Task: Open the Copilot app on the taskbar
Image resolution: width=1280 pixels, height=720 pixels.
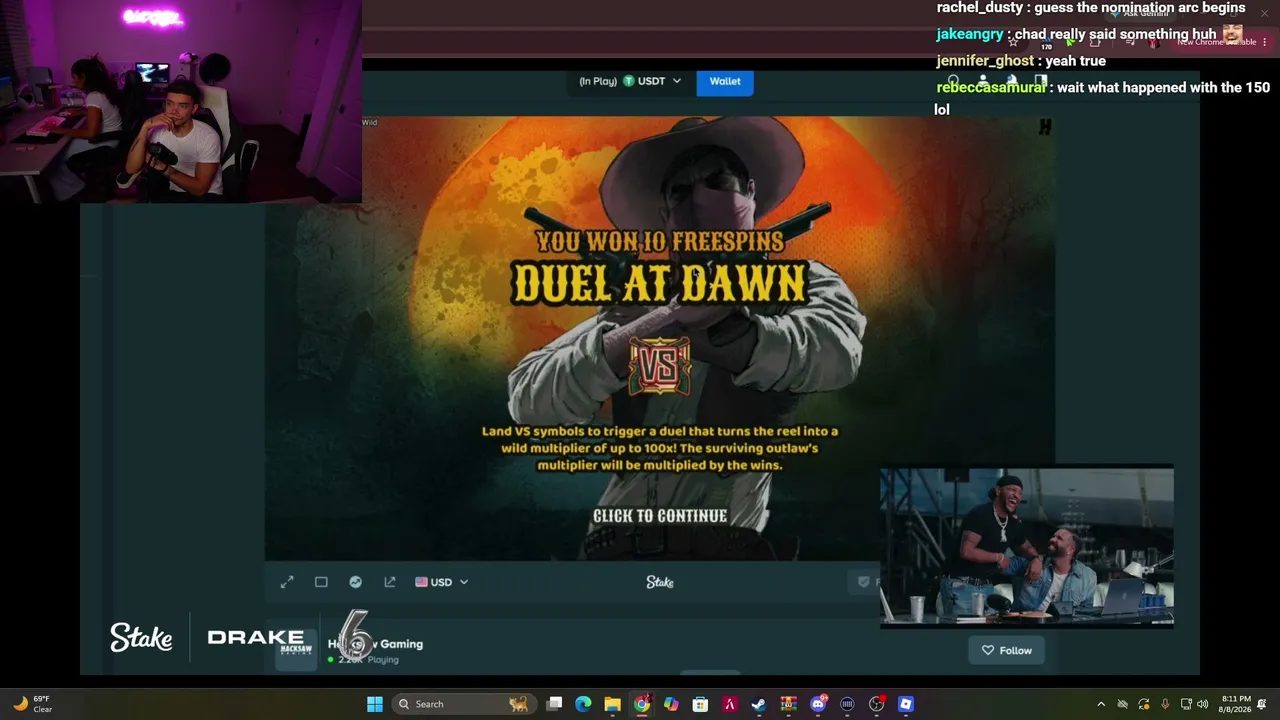Action: 671,704
